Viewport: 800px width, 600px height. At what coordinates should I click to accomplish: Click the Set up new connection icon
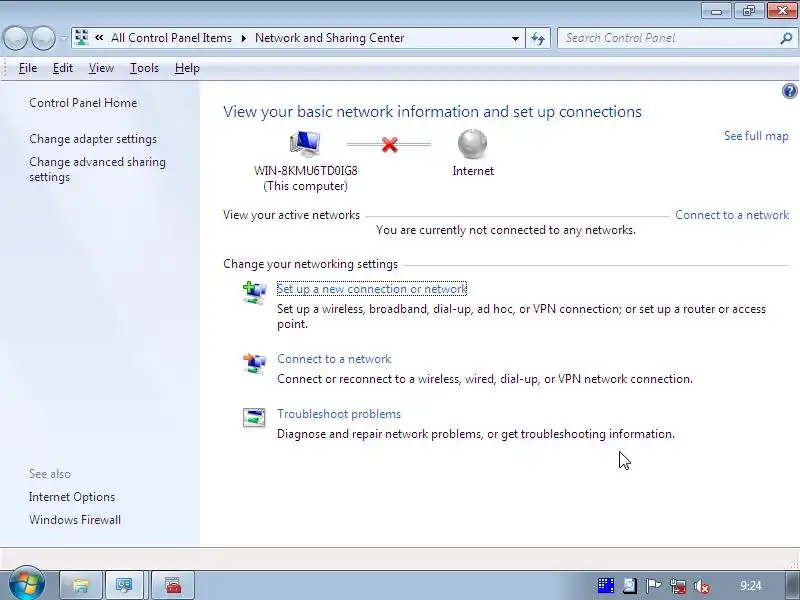coord(254,293)
